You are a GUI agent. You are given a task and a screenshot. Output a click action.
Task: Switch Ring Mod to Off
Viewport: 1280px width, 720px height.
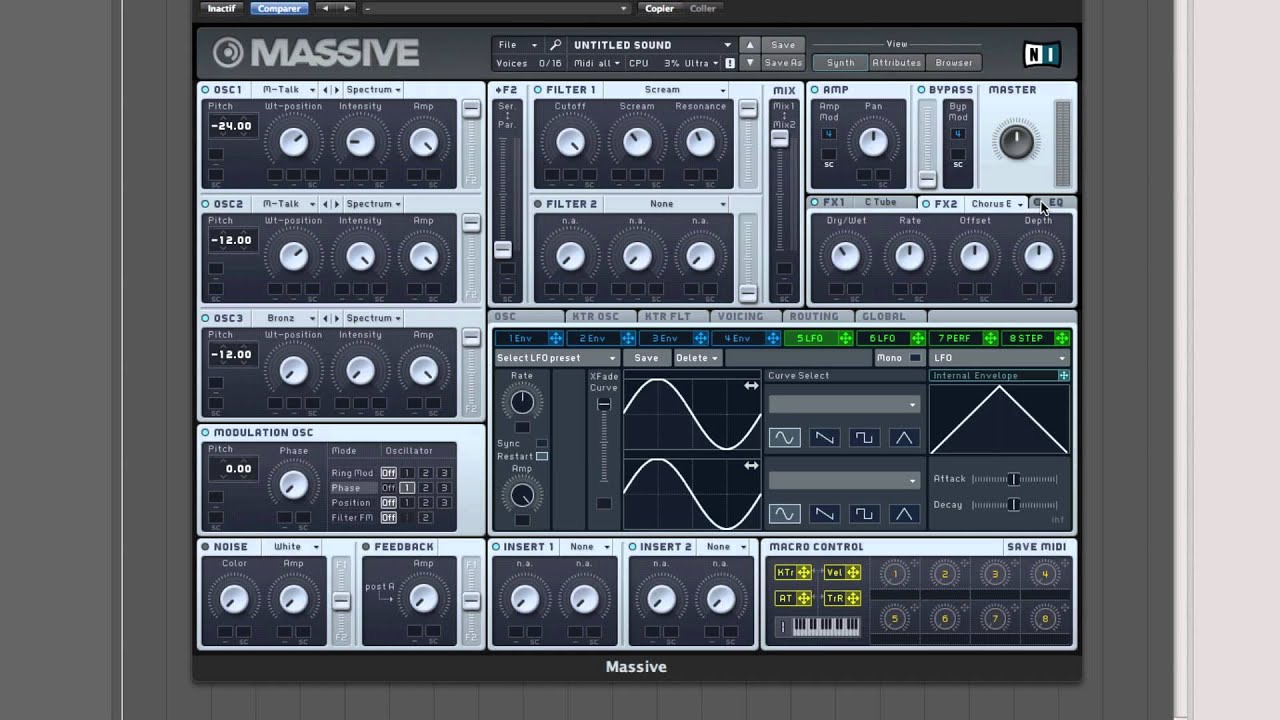click(x=388, y=473)
